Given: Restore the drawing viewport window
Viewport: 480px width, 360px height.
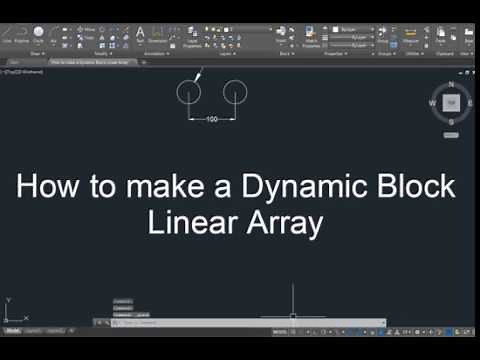Looking at the screenshot, I should click(467, 72).
